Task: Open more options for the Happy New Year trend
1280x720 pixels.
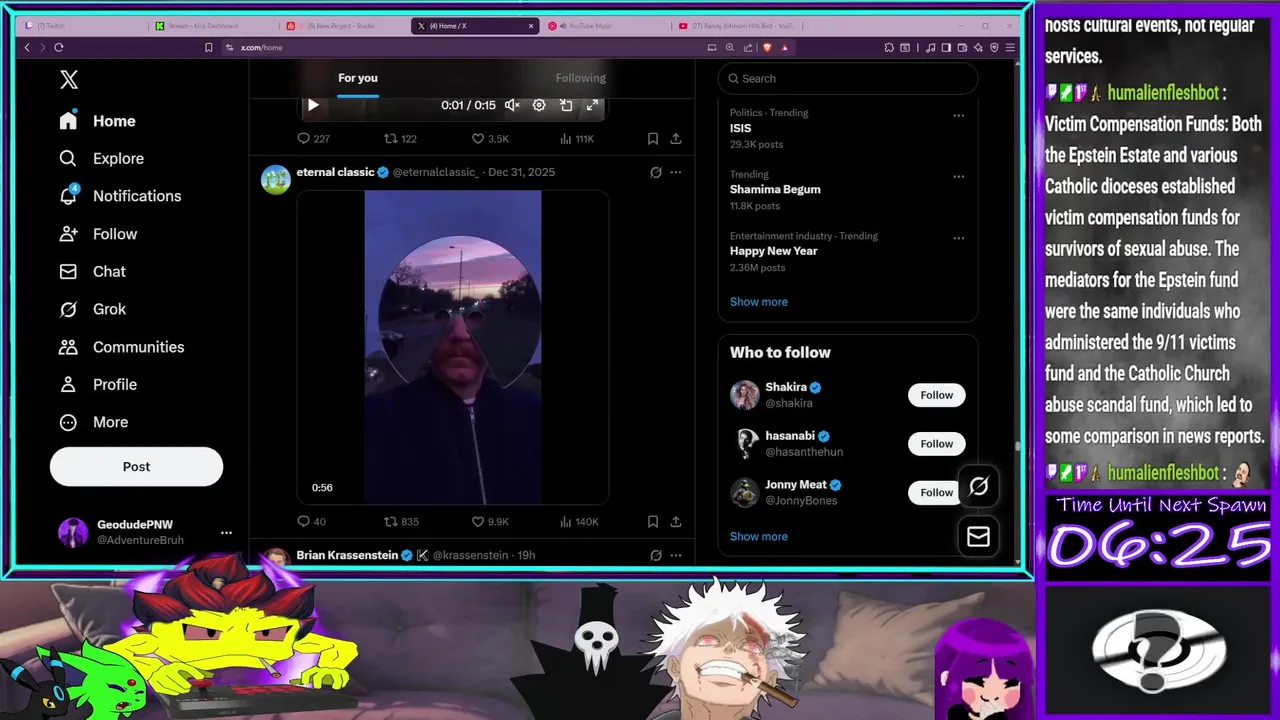Action: point(958,238)
